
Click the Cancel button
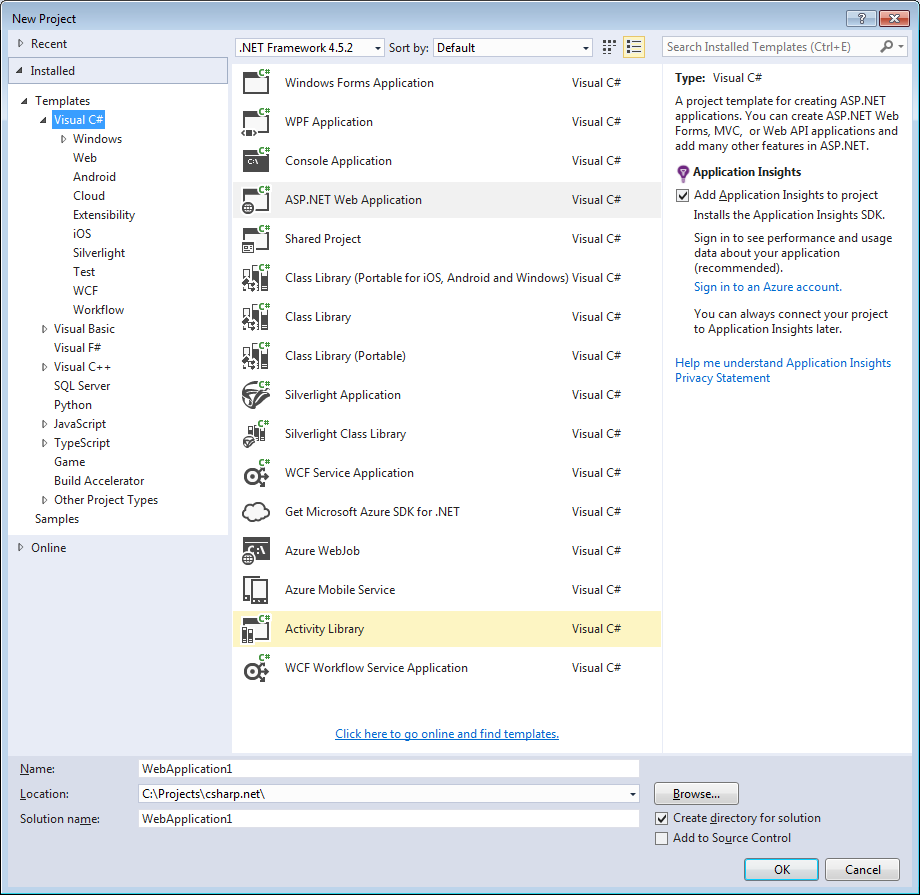click(x=862, y=869)
